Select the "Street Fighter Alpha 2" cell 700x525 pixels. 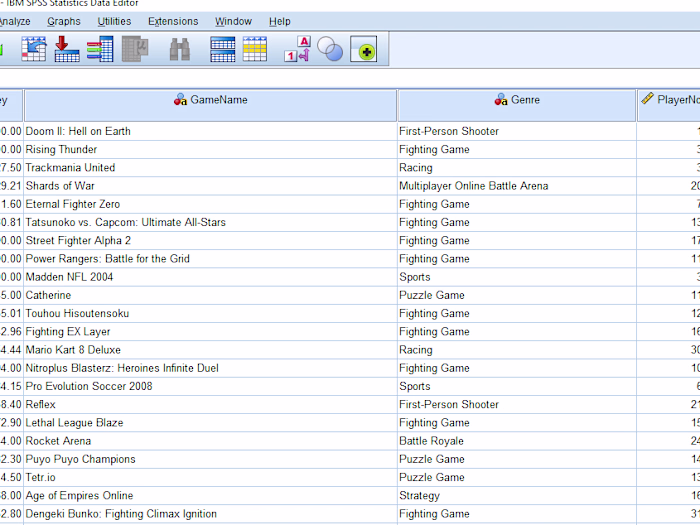210,241
